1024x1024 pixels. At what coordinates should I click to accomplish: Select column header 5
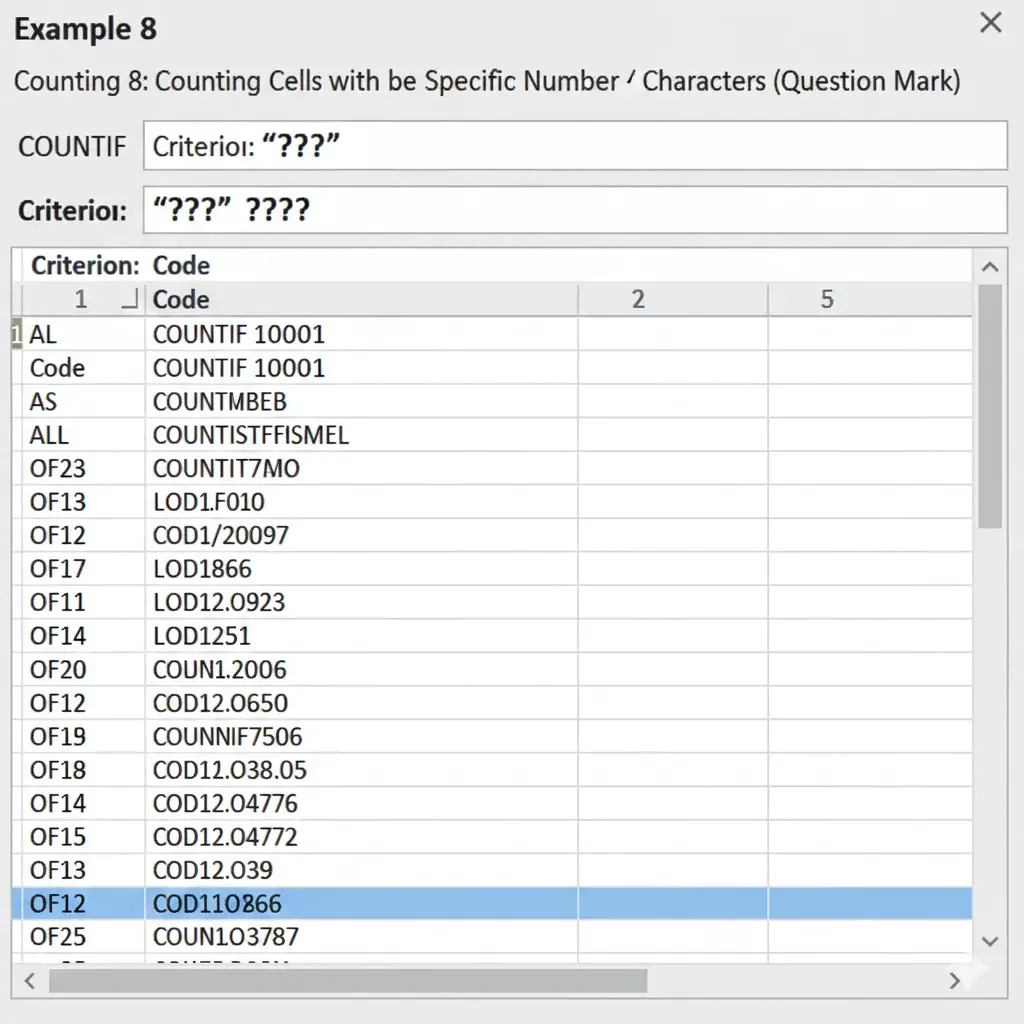click(827, 299)
